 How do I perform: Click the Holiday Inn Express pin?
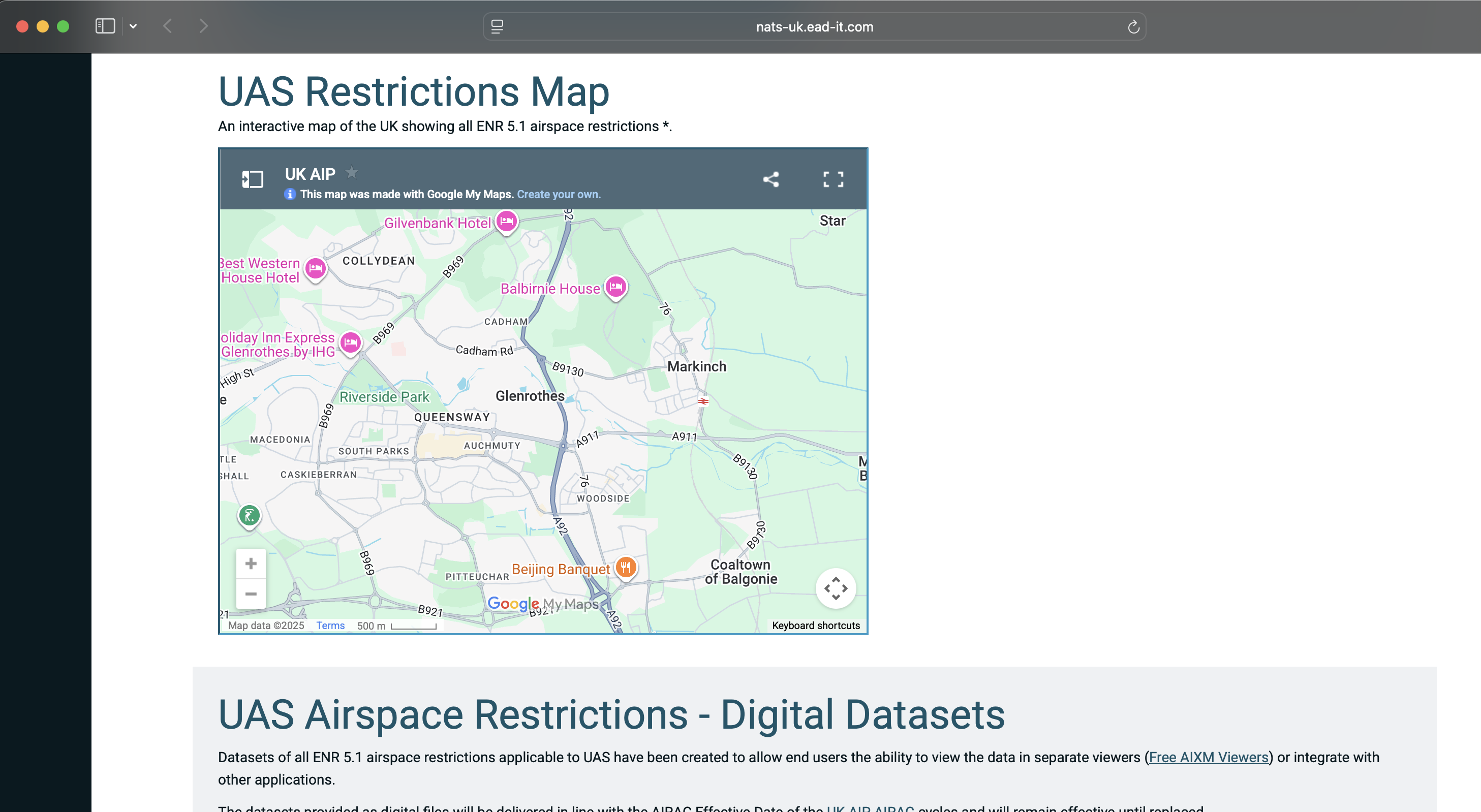(351, 342)
